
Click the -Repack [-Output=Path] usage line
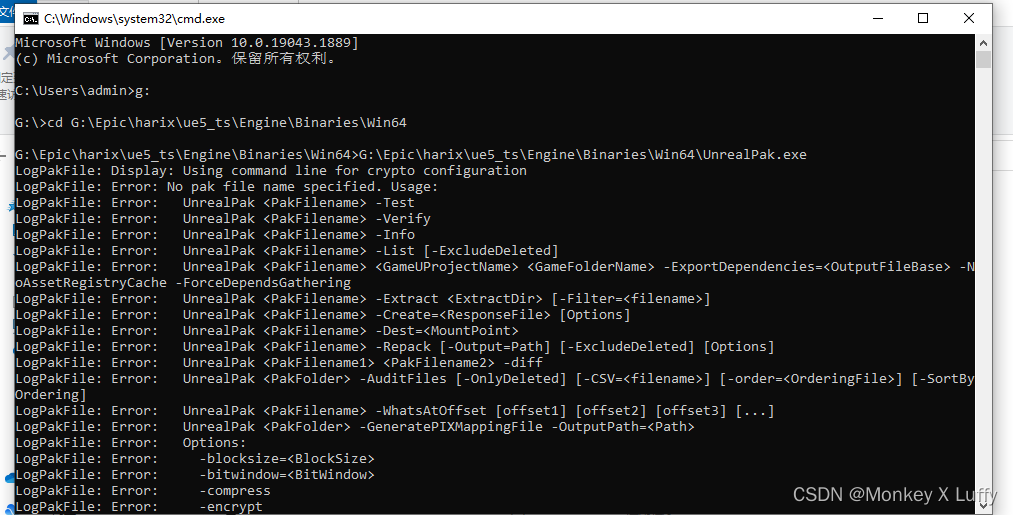click(x=395, y=347)
